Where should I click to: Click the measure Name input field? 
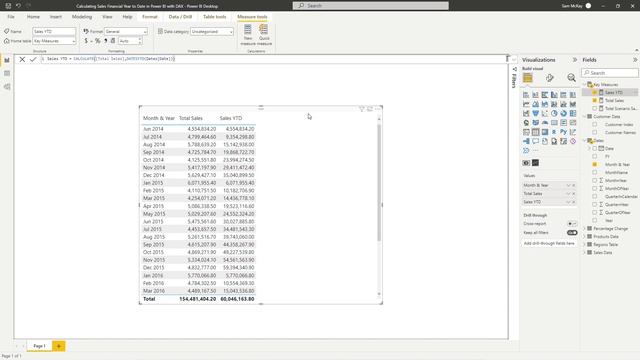(54, 31)
